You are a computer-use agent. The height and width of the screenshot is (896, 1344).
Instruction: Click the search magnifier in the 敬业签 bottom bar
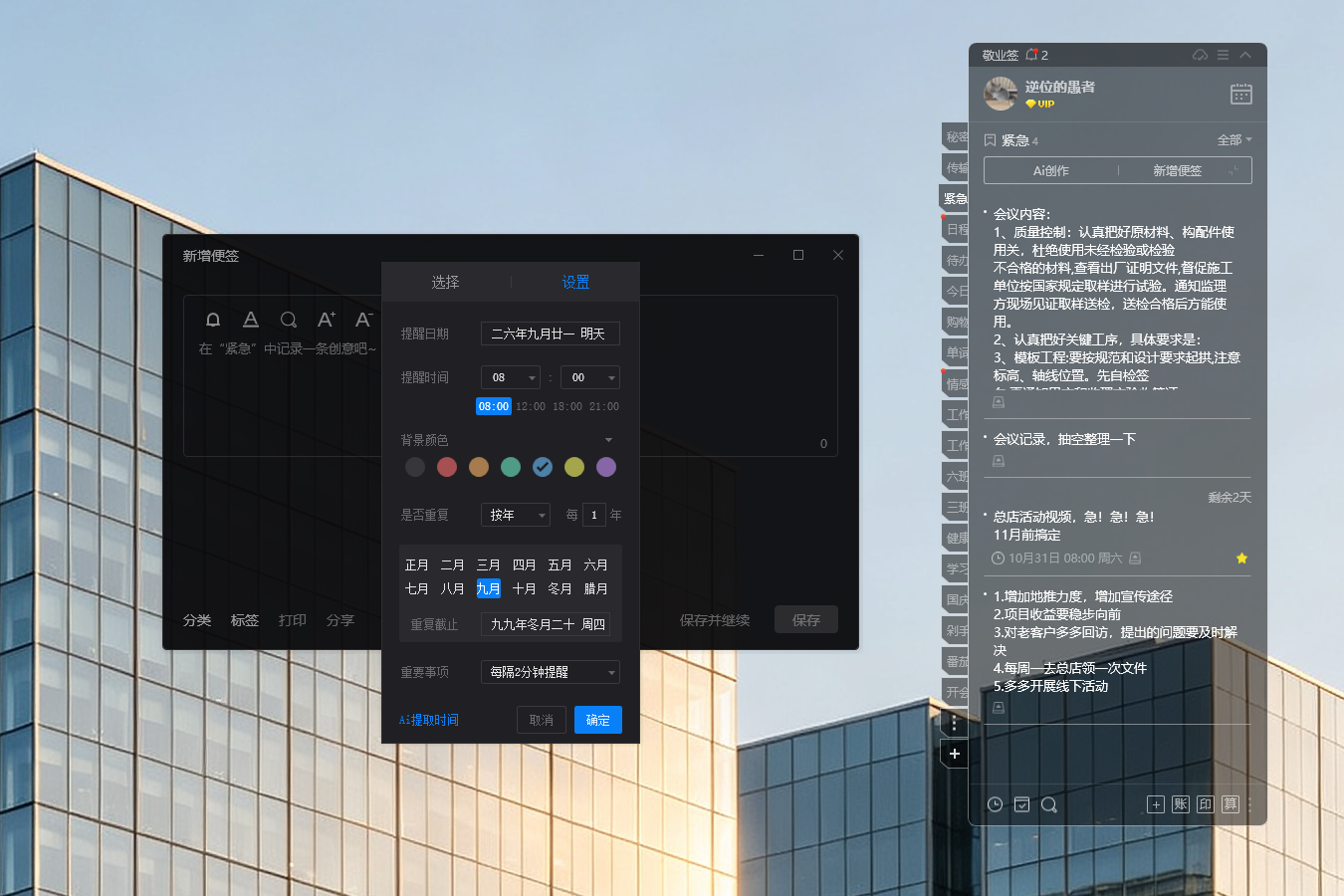(1049, 804)
